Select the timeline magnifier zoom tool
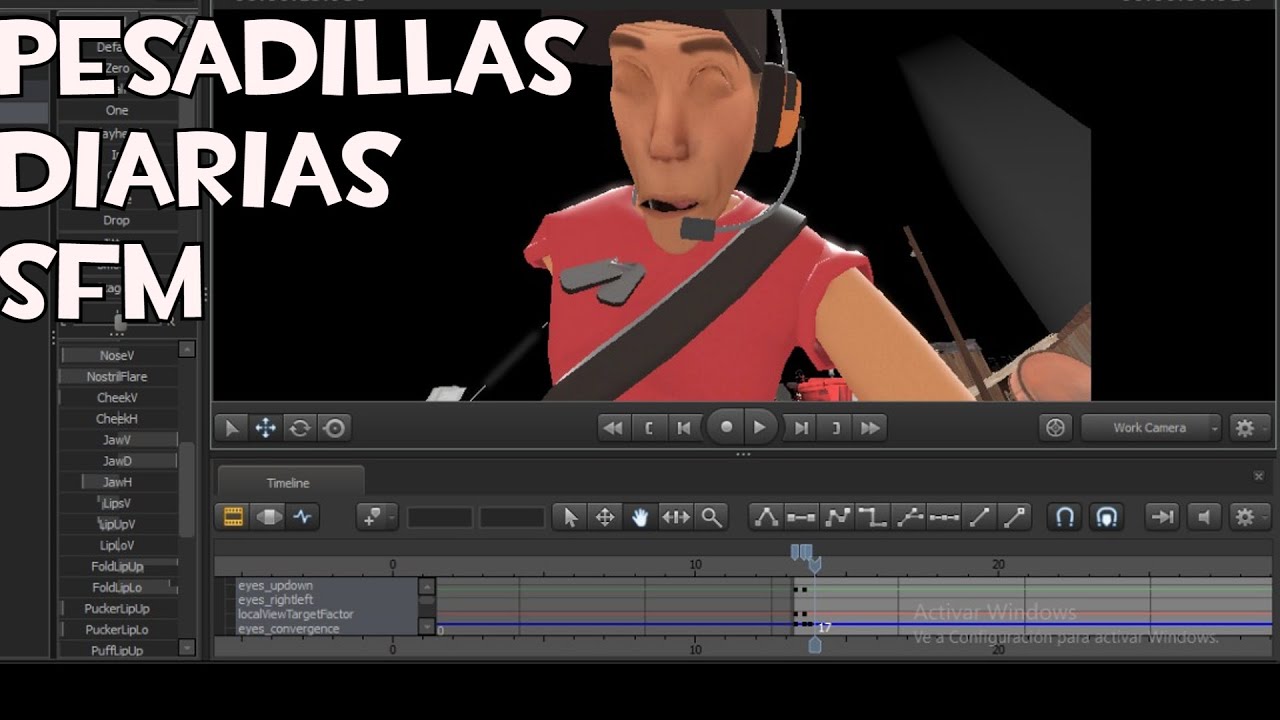The image size is (1280, 720). point(711,517)
